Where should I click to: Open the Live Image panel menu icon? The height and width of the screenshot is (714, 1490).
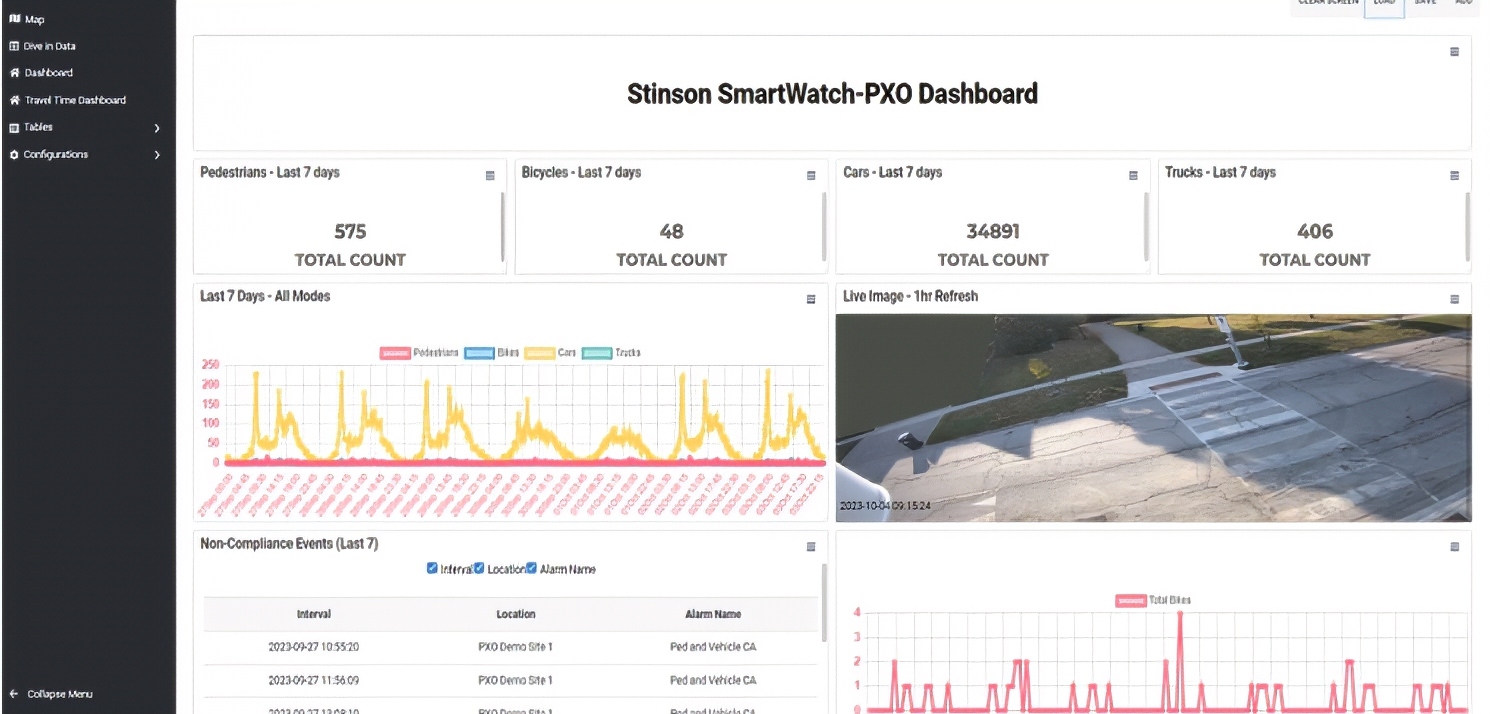tap(1454, 299)
